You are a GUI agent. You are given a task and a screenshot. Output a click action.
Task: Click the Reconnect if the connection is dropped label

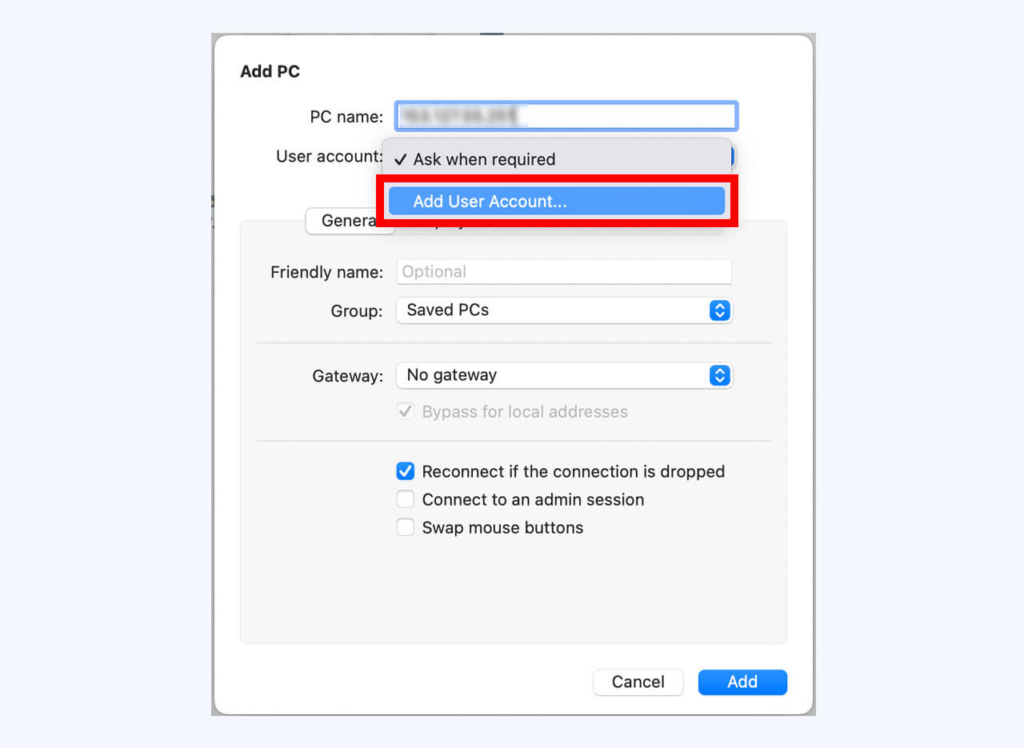pyautogui.click(x=573, y=472)
